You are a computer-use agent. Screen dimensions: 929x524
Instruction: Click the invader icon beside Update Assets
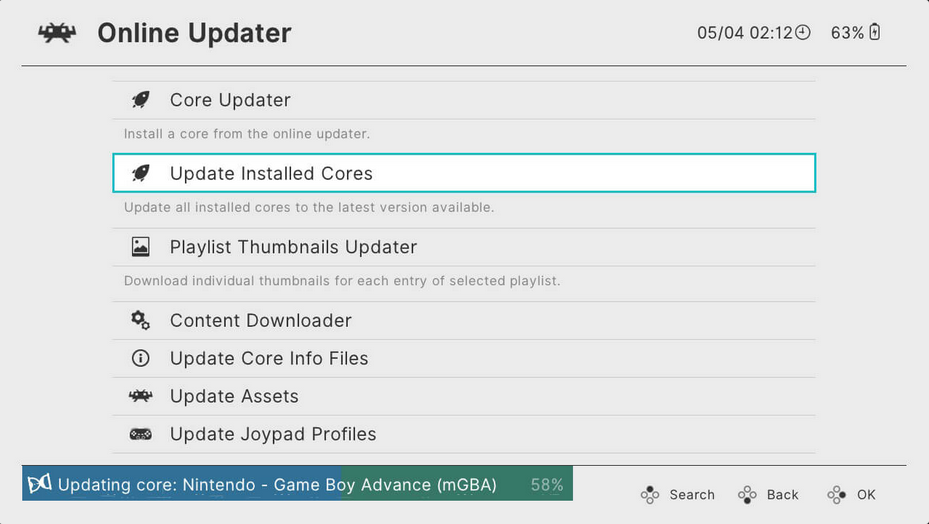[x=140, y=396]
